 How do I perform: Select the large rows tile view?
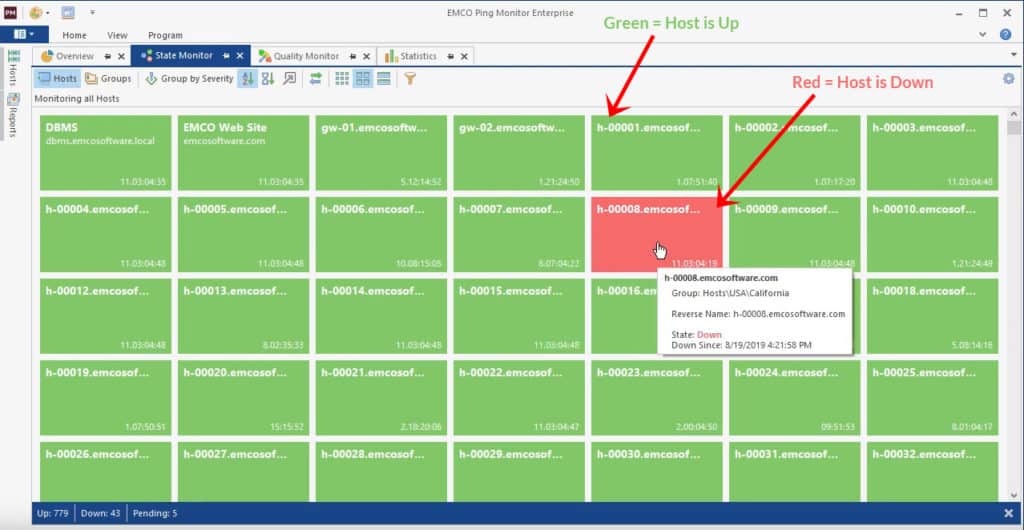point(384,79)
